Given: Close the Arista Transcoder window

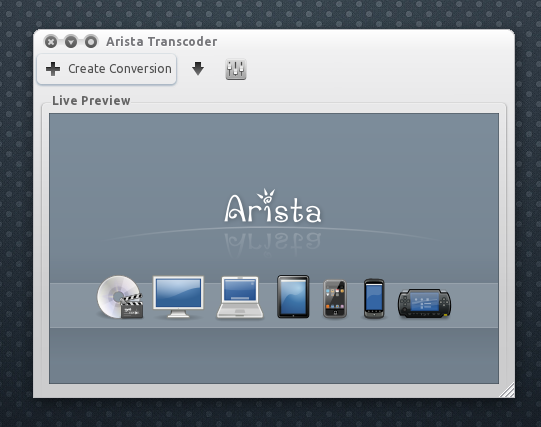Looking at the screenshot, I should pos(51,42).
